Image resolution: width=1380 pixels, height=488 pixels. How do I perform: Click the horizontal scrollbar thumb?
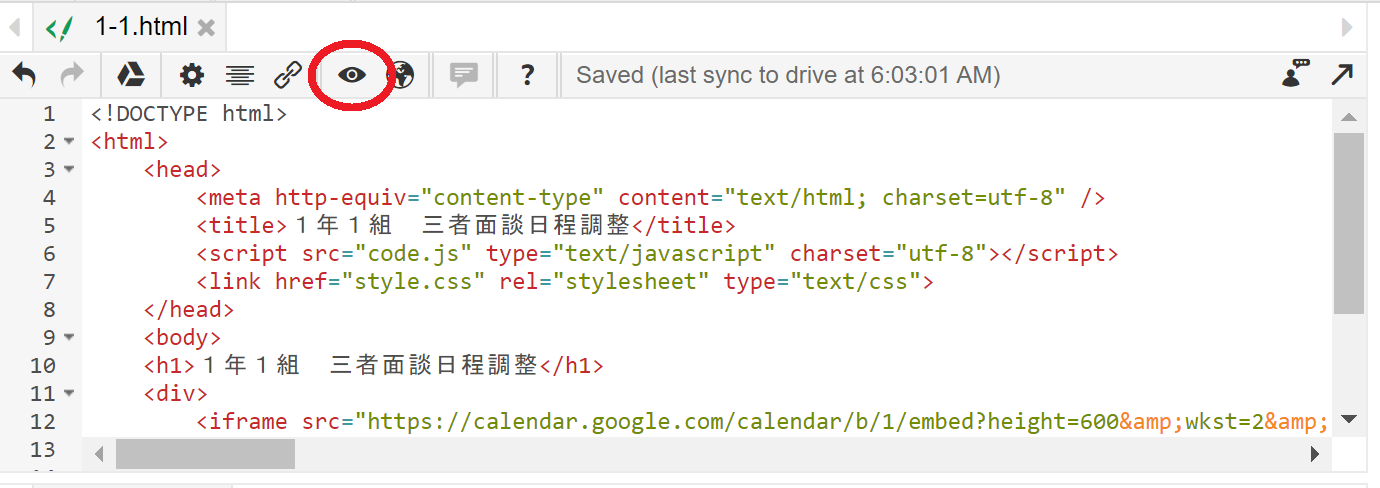[x=205, y=454]
